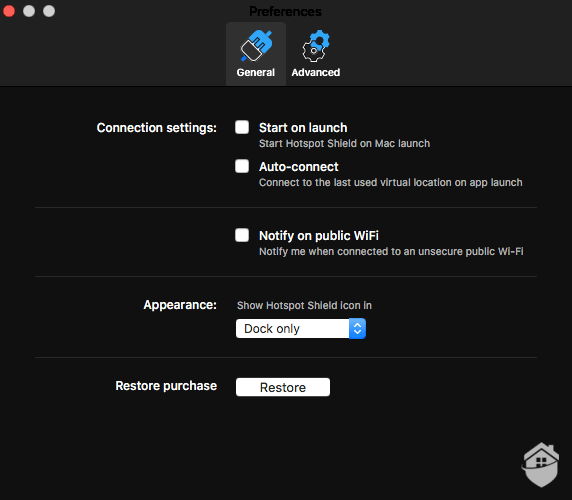This screenshot has width=572, height=500.
Task: Click the Preferences window title
Action: pyautogui.click(x=285, y=11)
